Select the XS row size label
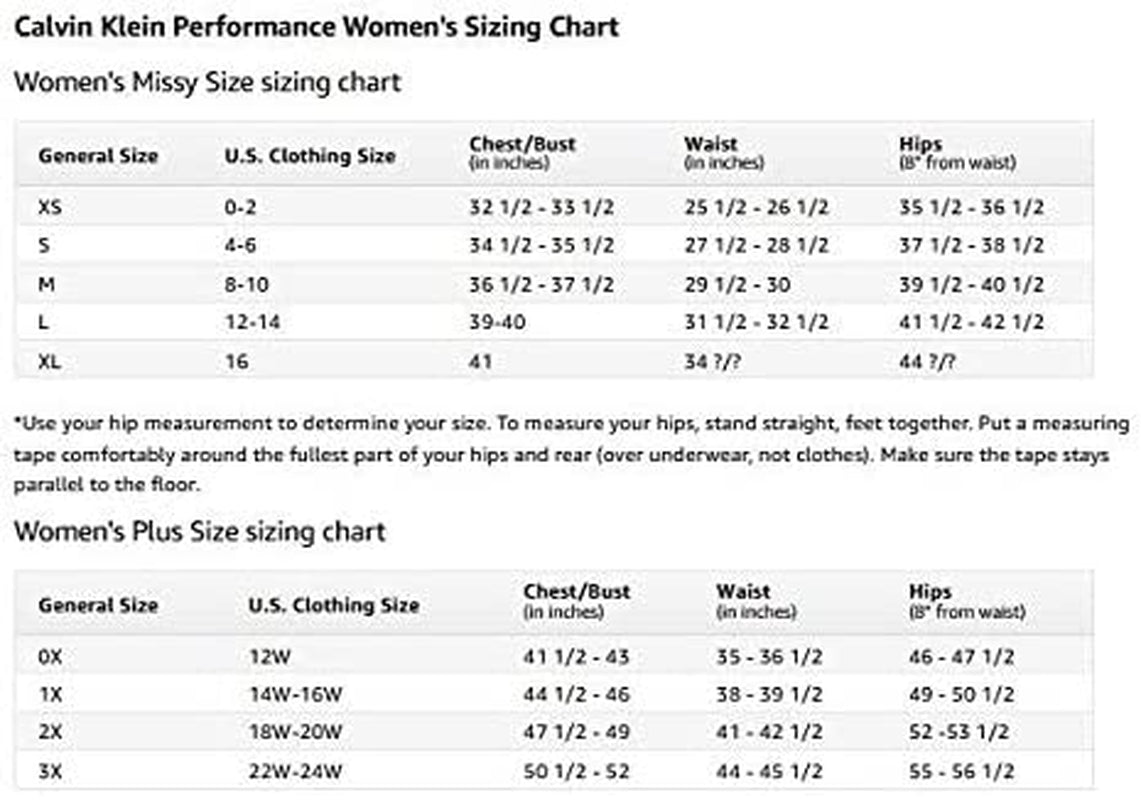This screenshot has height=800, width=1141. point(50,207)
